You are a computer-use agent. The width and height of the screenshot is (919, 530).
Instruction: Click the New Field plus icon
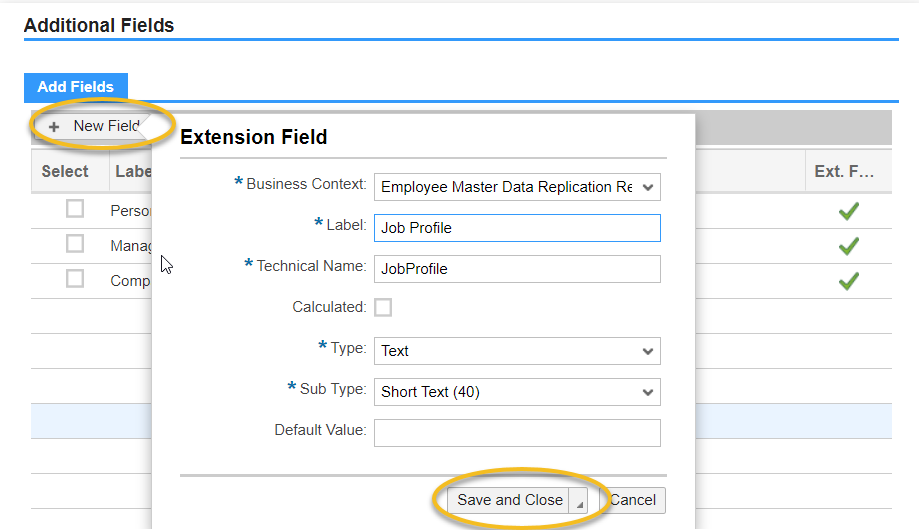[54, 127]
